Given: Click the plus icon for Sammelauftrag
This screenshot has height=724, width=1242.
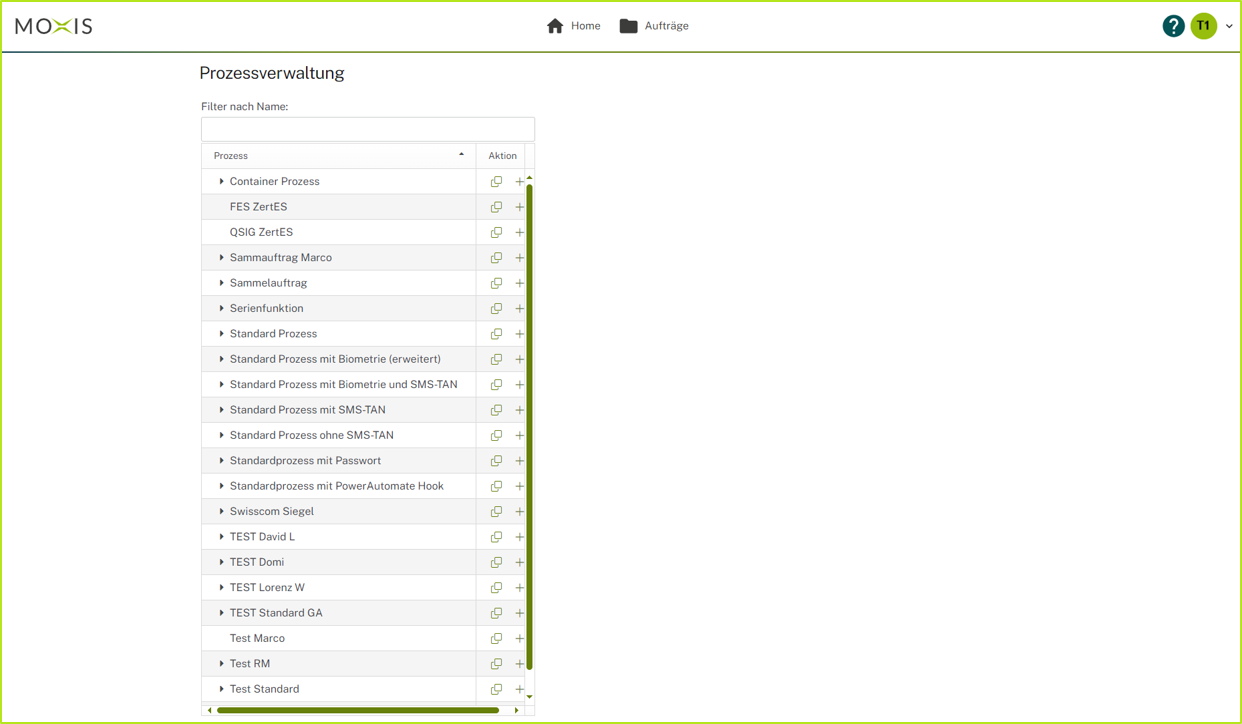Looking at the screenshot, I should [x=519, y=283].
